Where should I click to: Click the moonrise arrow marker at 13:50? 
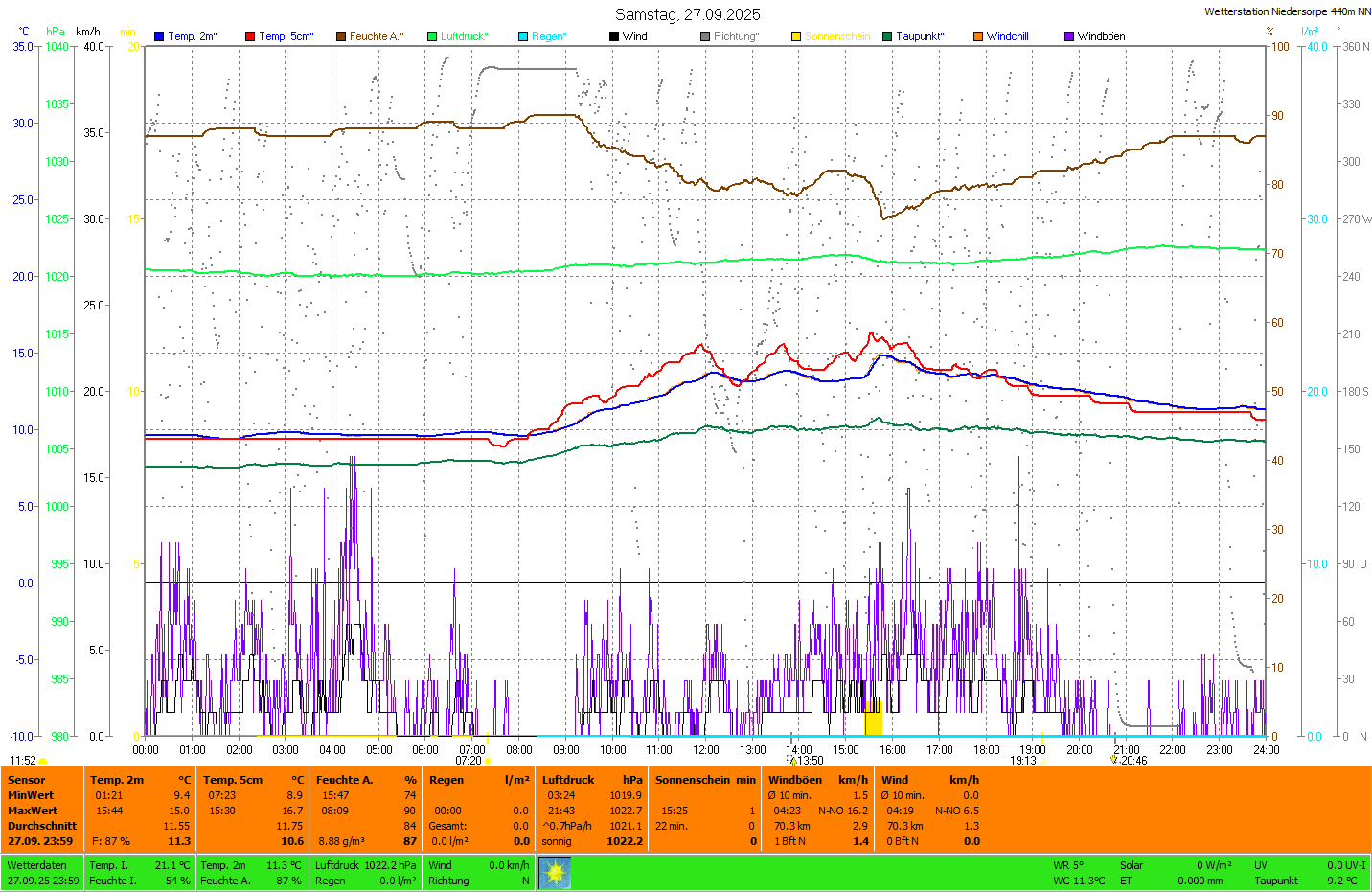click(x=793, y=761)
